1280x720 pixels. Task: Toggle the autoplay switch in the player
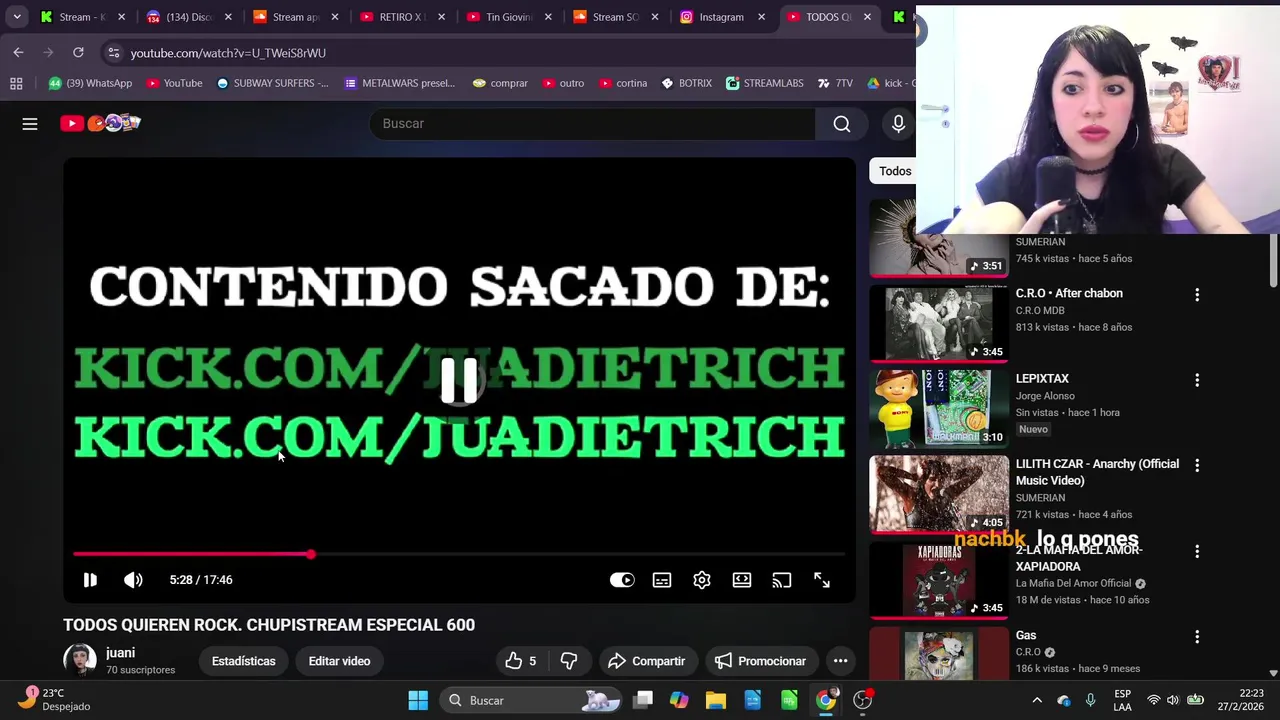point(622,580)
